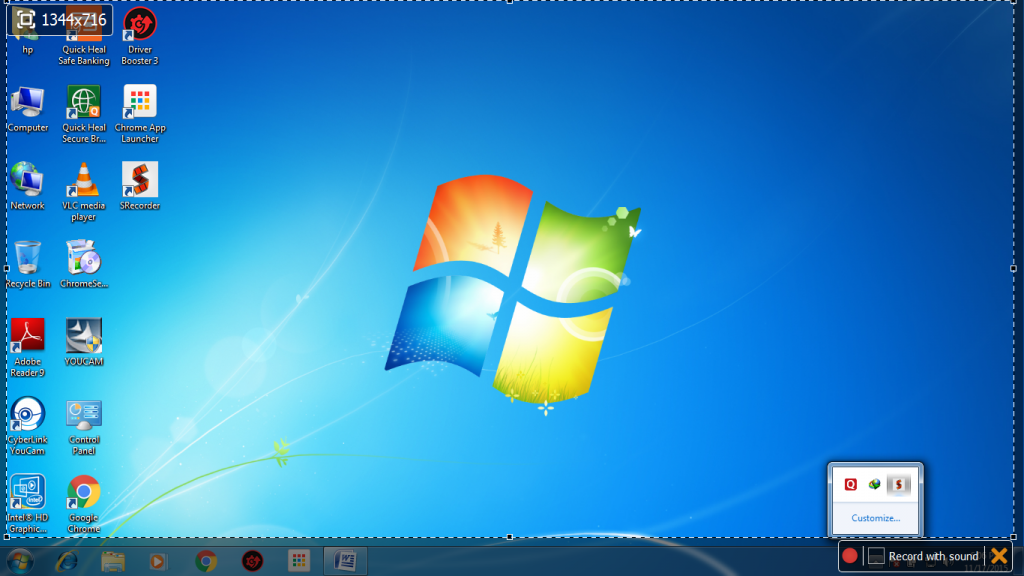
Task: Launch Adobe Reader 9 shortcut
Action: pyautogui.click(x=27, y=348)
